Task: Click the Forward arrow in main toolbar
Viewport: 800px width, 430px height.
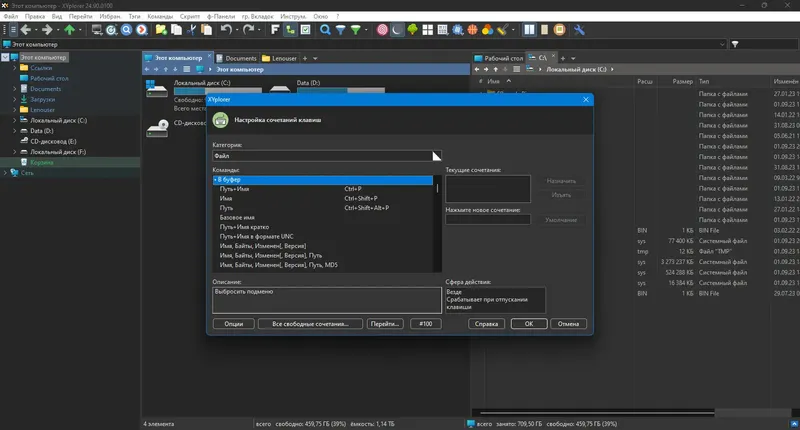Action: pyautogui.click(x=47, y=30)
